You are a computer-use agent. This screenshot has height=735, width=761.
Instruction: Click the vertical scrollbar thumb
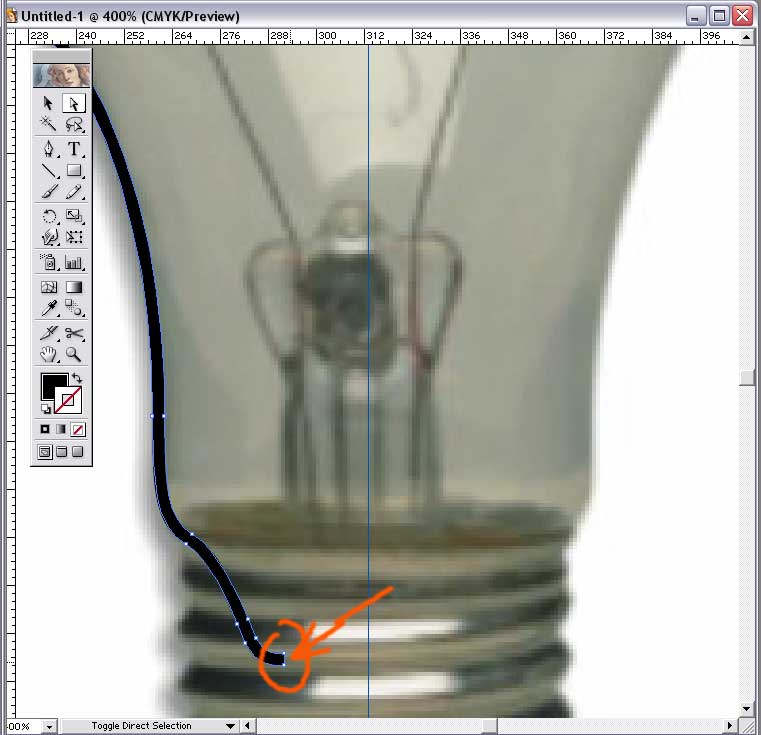pyautogui.click(x=747, y=377)
